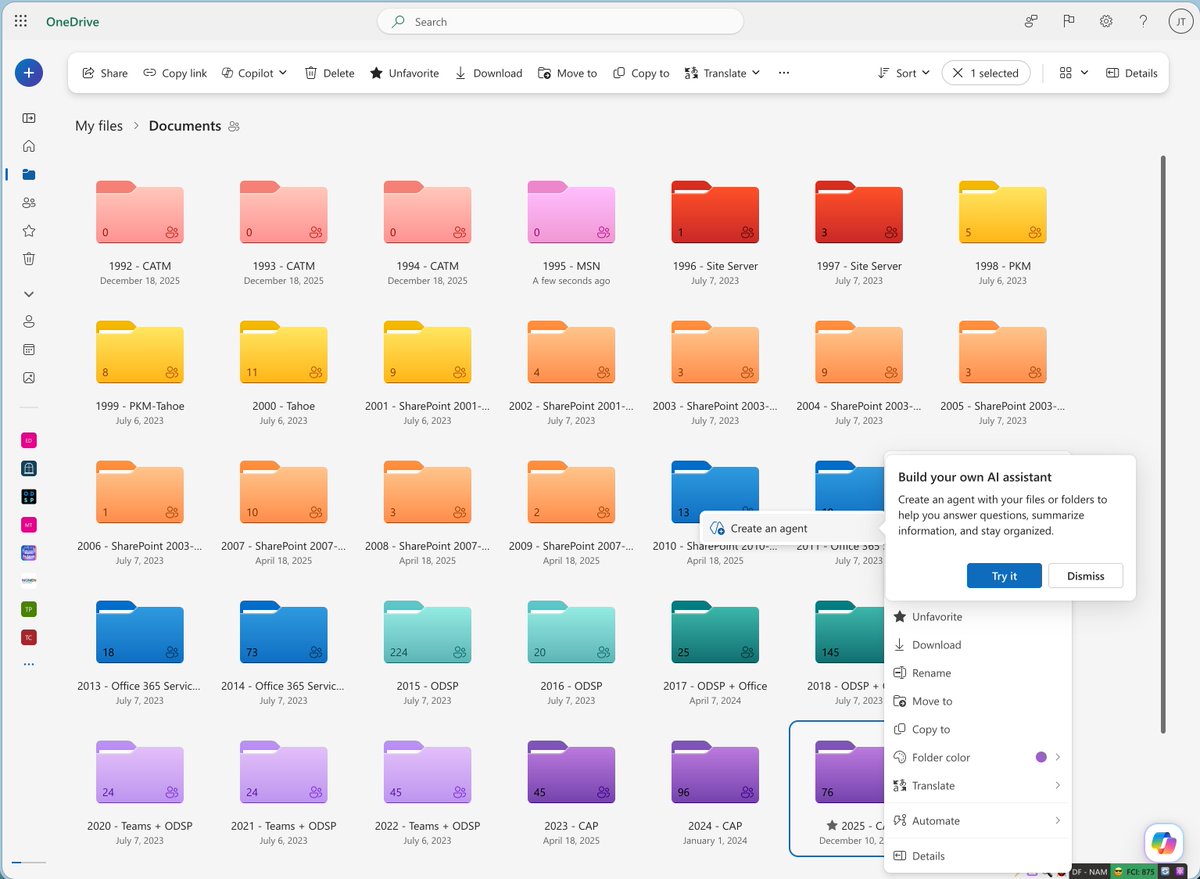The width and height of the screenshot is (1200, 879).
Task: Select Create an agent menu item
Action: coord(790,528)
